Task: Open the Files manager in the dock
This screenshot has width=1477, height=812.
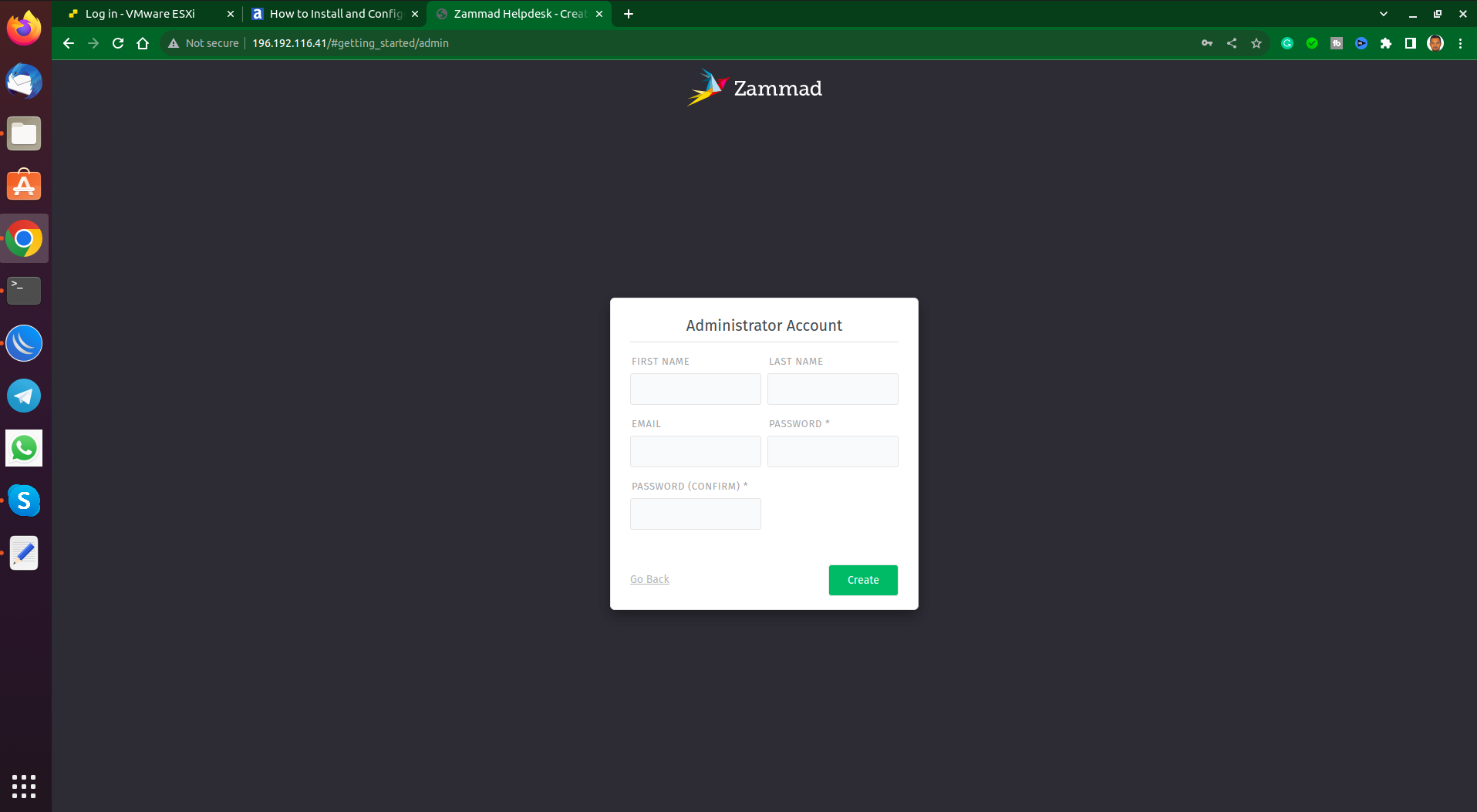Action: tap(24, 133)
